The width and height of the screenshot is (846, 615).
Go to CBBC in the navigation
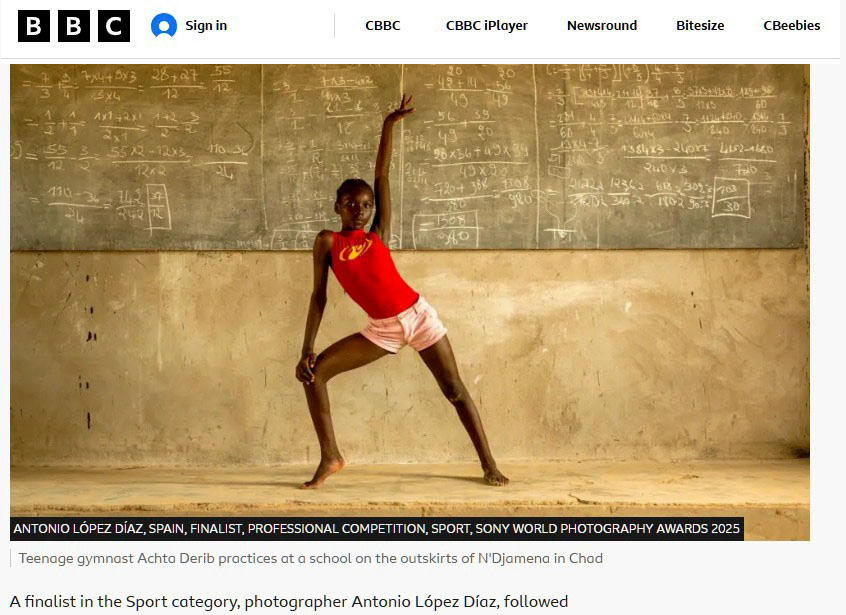(x=383, y=25)
